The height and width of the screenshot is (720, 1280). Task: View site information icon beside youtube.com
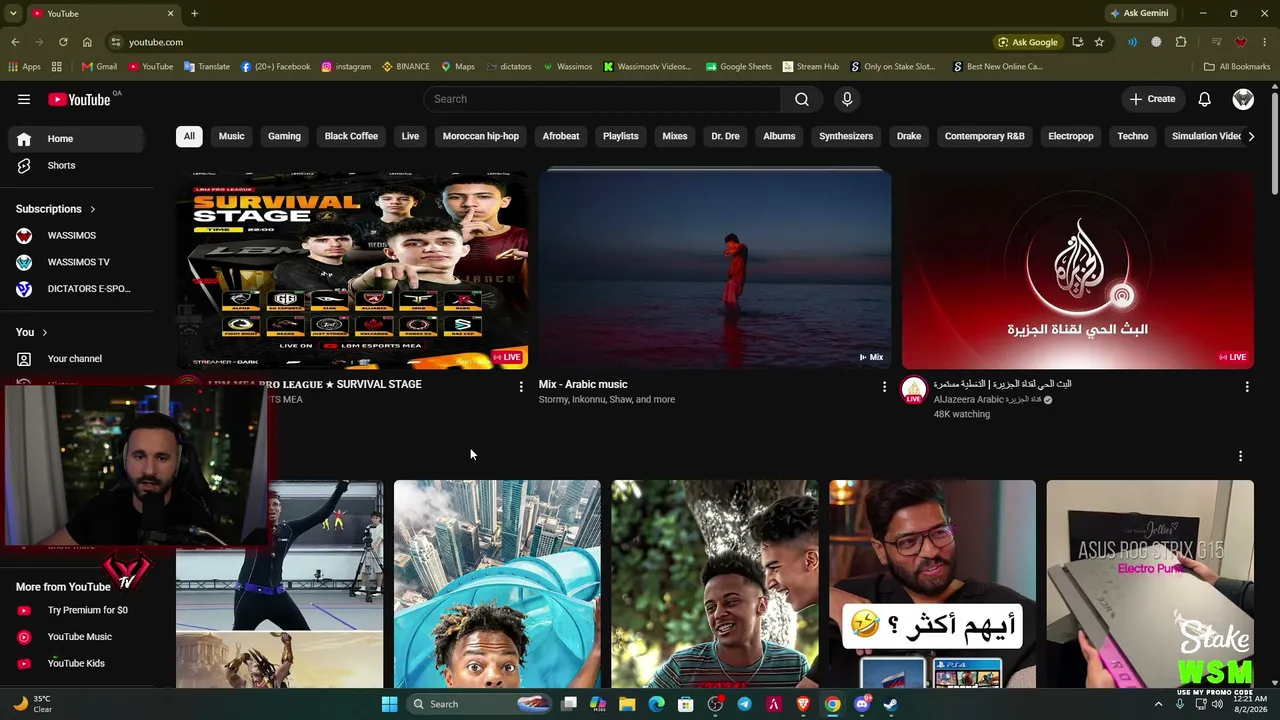[x=116, y=42]
